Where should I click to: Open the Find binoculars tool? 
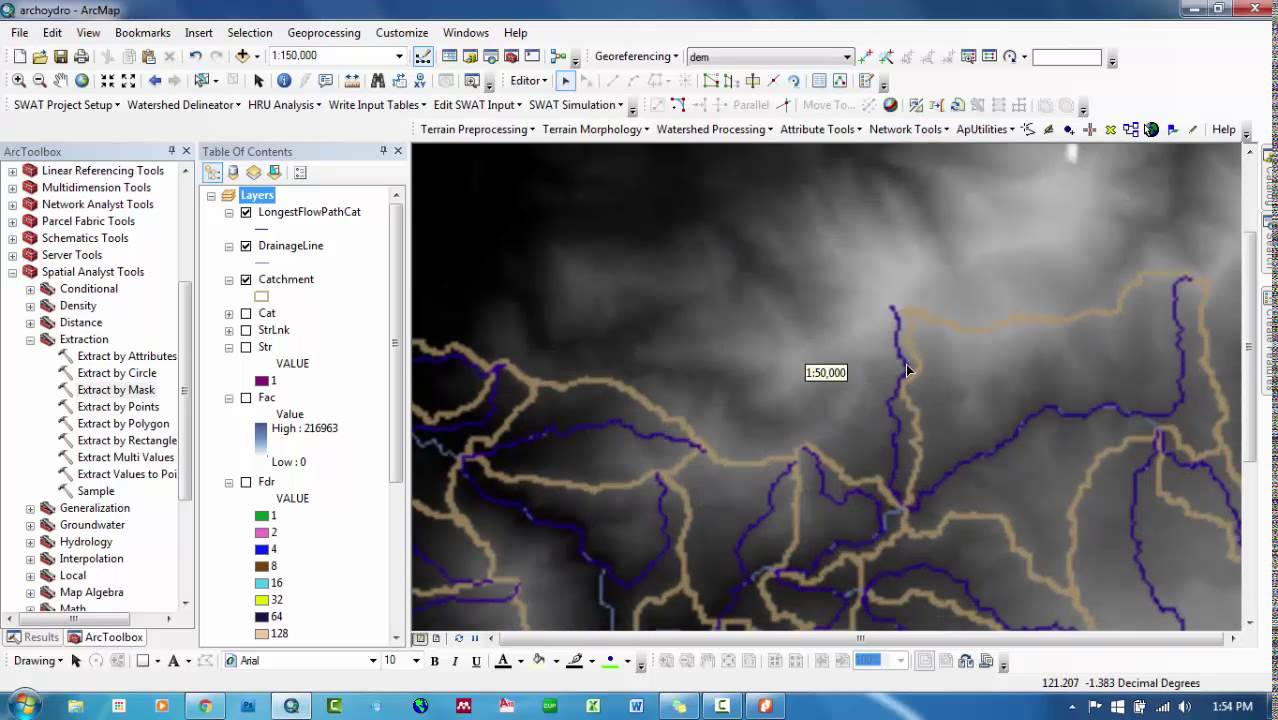(x=378, y=81)
